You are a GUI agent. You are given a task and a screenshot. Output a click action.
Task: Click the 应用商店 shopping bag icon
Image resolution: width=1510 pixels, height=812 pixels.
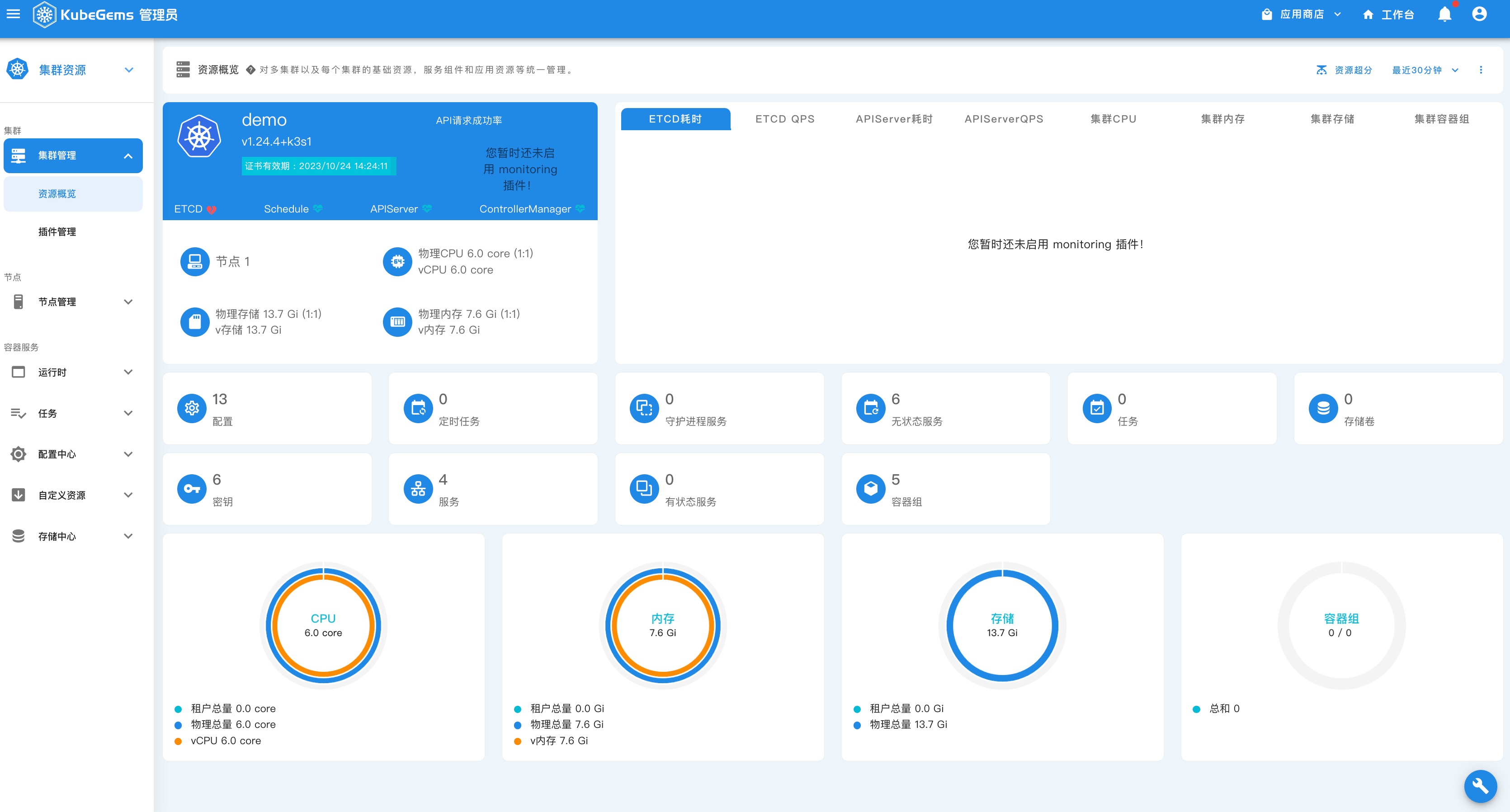click(x=1267, y=14)
